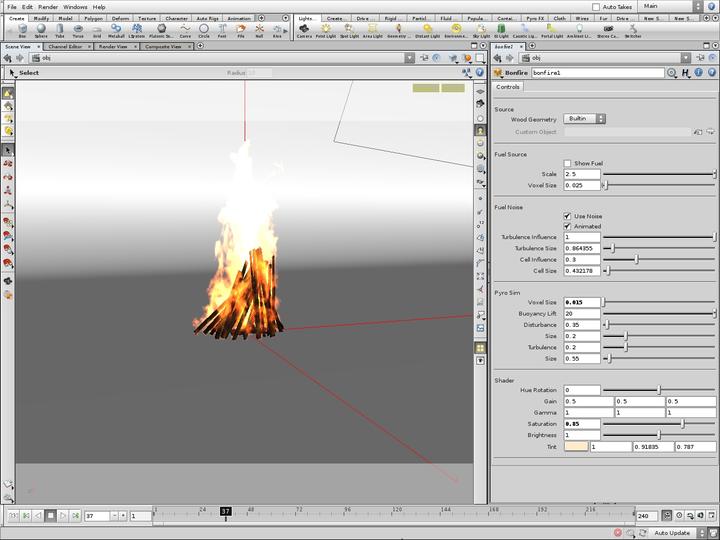This screenshot has height=540, width=720.
Task: Click the Tint color swatch
Action: click(x=576, y=446)
